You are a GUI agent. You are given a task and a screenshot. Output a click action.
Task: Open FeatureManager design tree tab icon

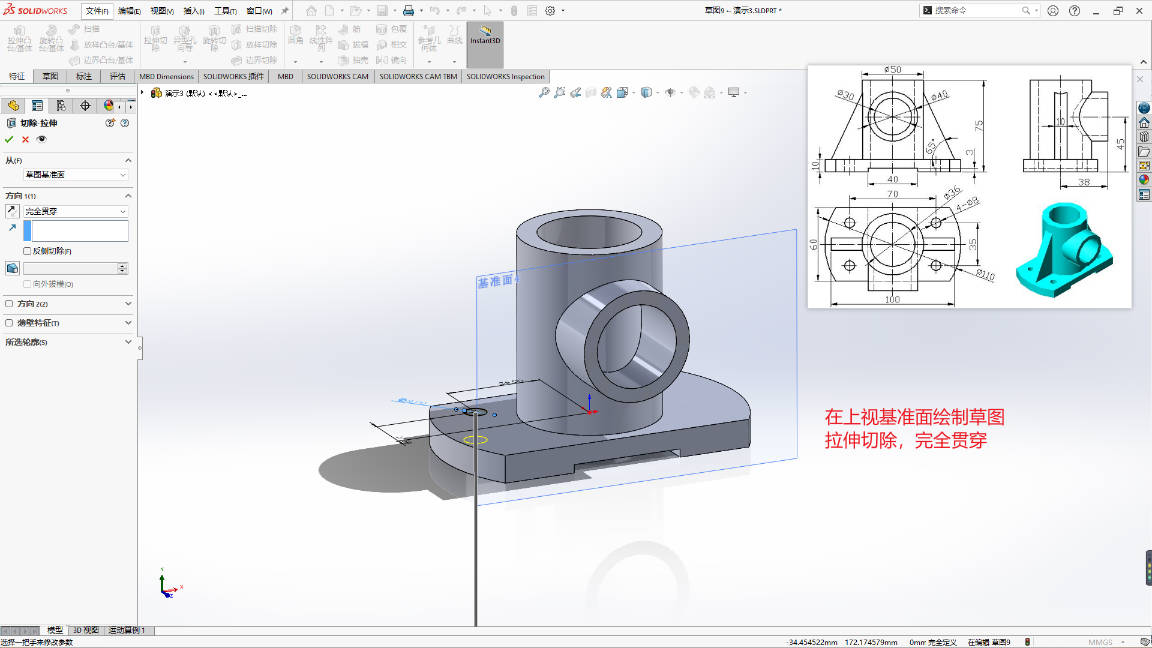[13, 106]
